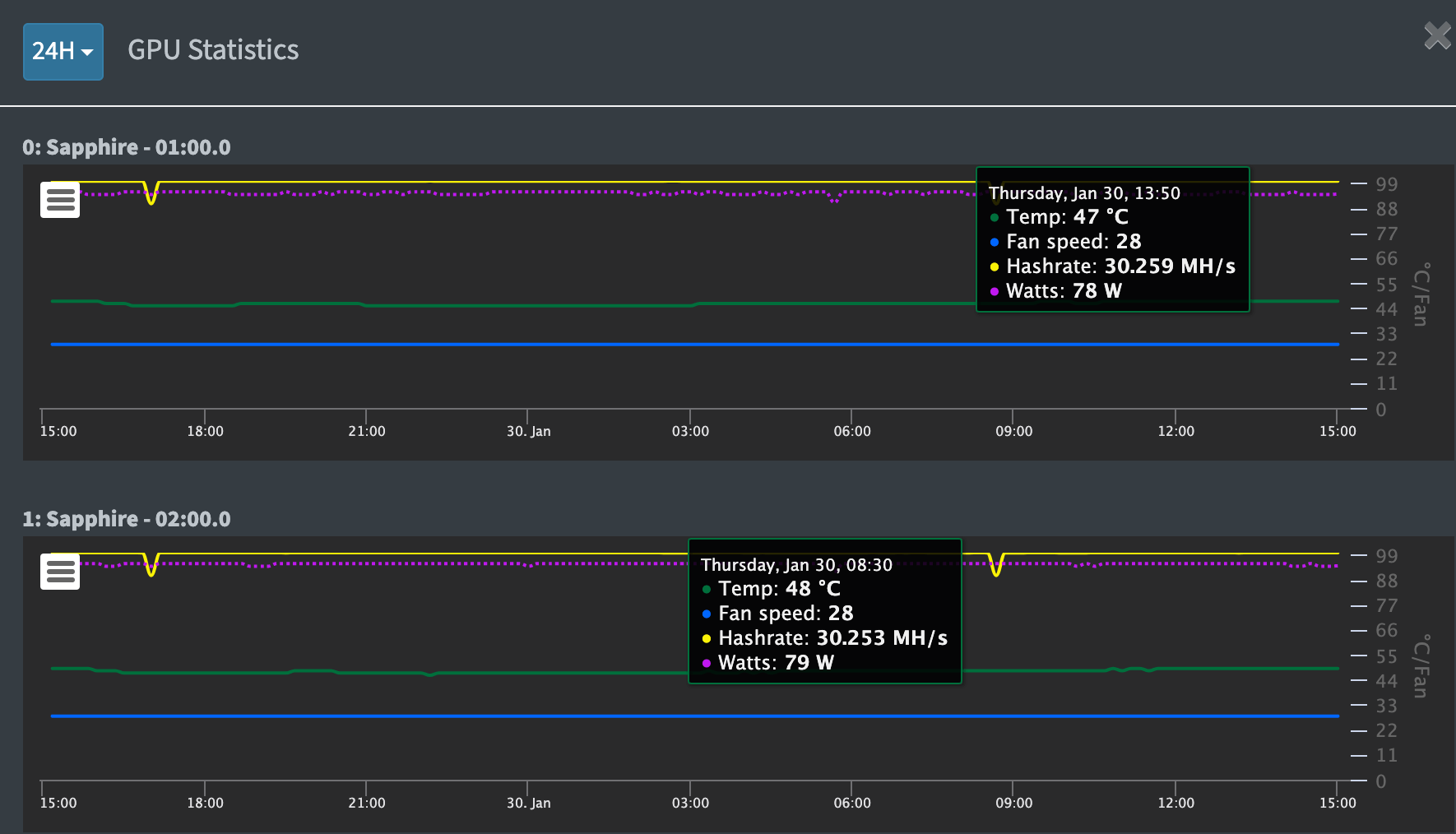Click Fan speed 28 in 08:30 tooltip

pos(777,614)
